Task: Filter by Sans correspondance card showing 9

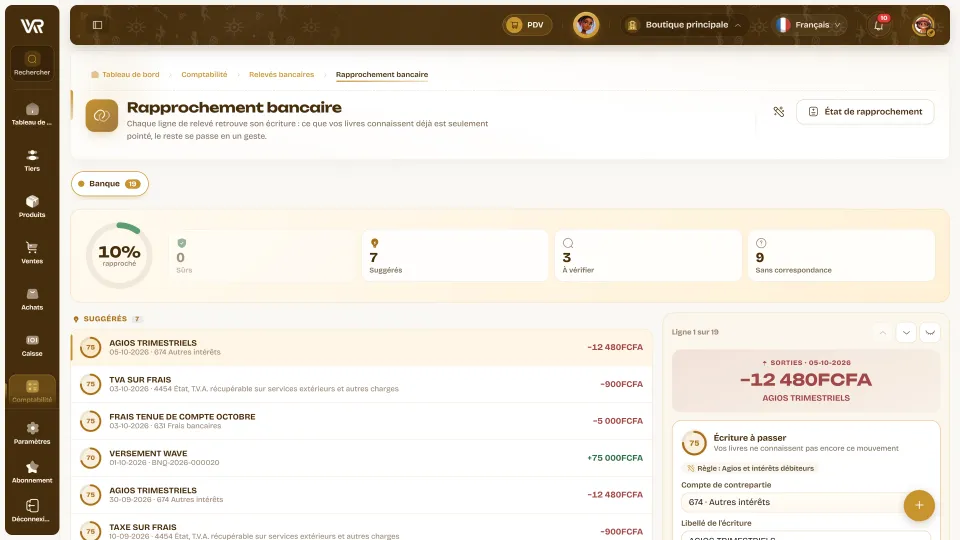Action: pyautogui.click(x=841, y=255)
